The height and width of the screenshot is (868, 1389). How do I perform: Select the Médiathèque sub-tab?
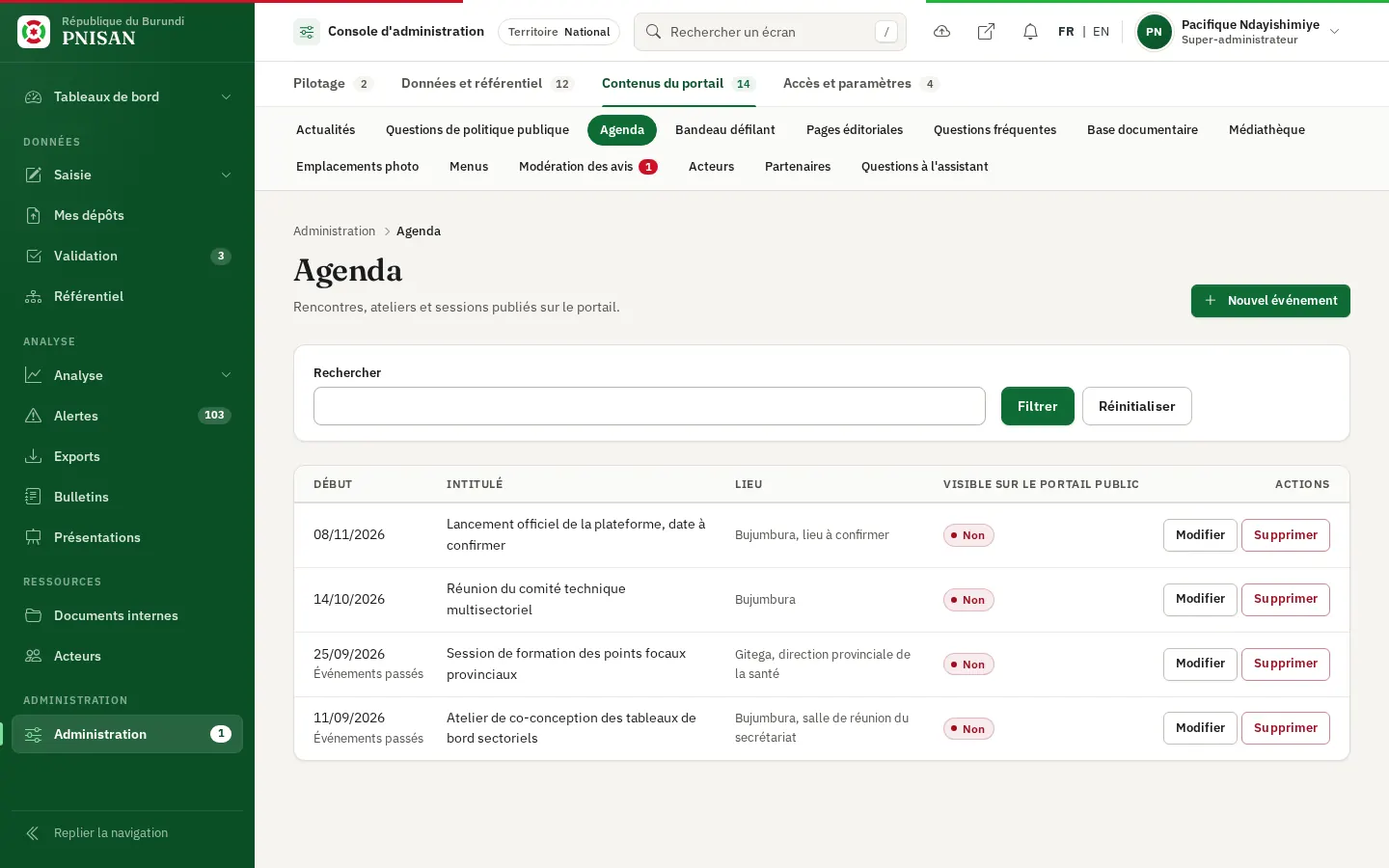1266,130
